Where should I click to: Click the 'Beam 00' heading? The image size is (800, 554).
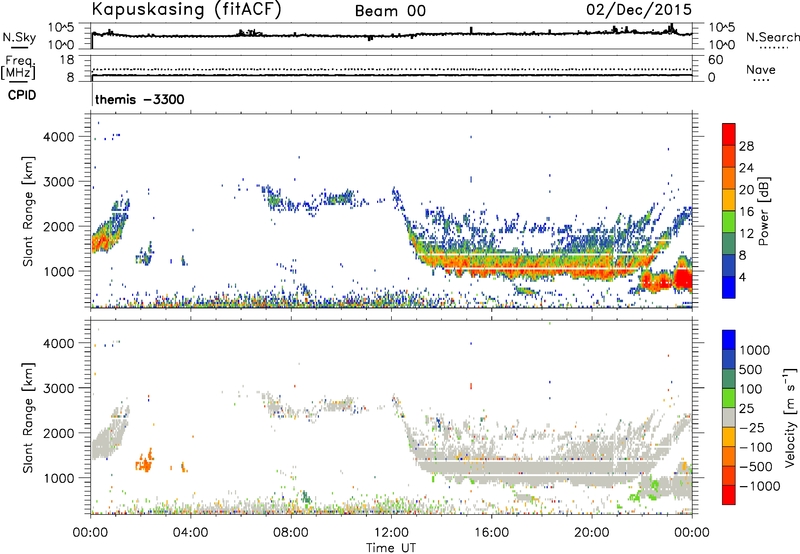pyautogui.click(x=390, y=11)
